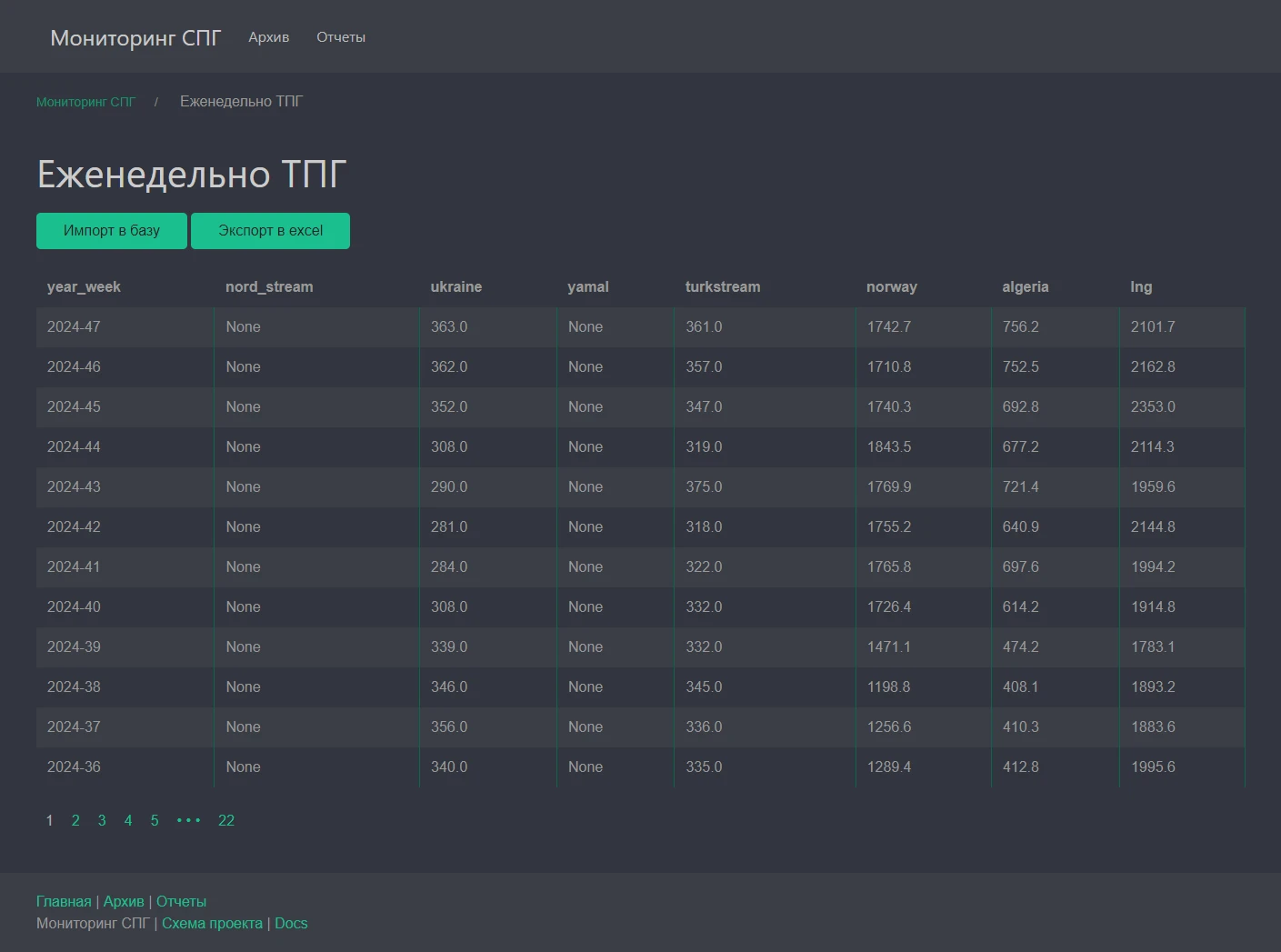The image size is (1281, 952).
Task: Click the year_week column header
Action: (x=84, y=286)
